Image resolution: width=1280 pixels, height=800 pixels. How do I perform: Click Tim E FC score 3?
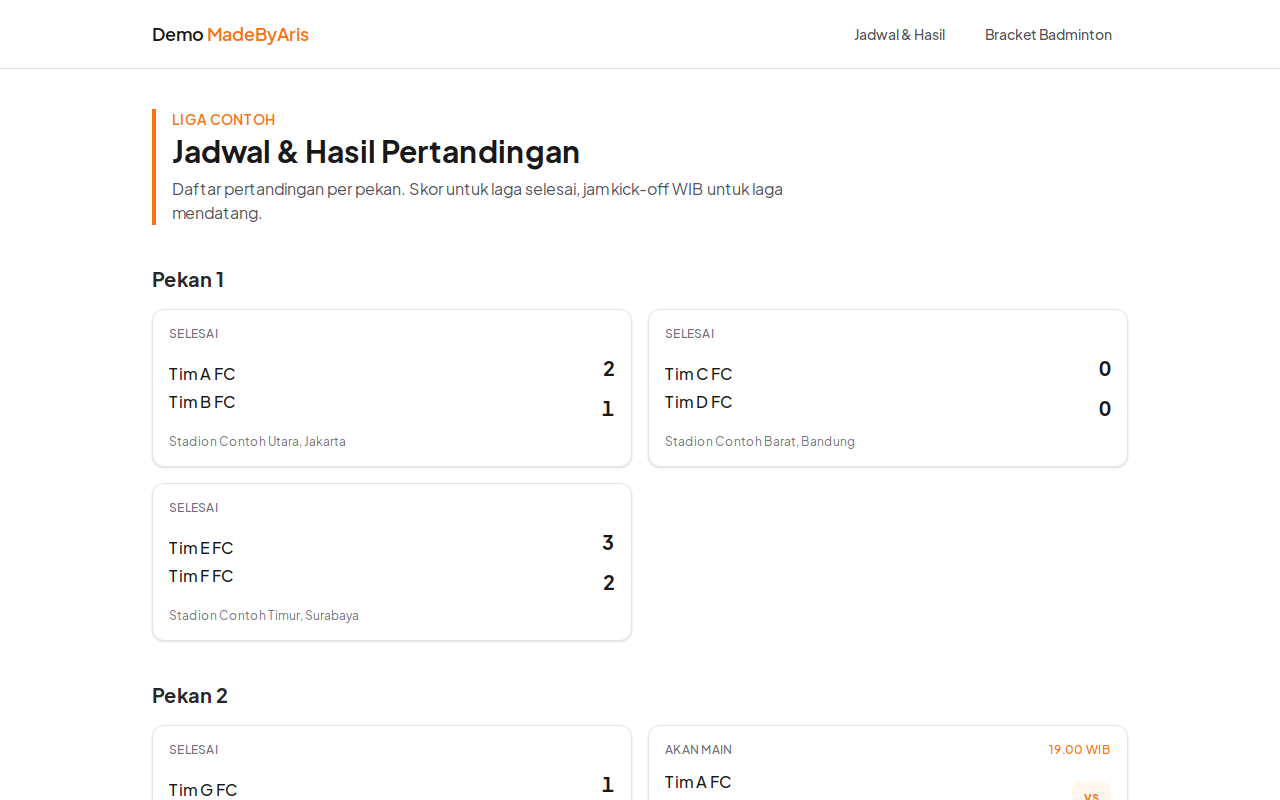pyautogui.click(x=608, y=543)
